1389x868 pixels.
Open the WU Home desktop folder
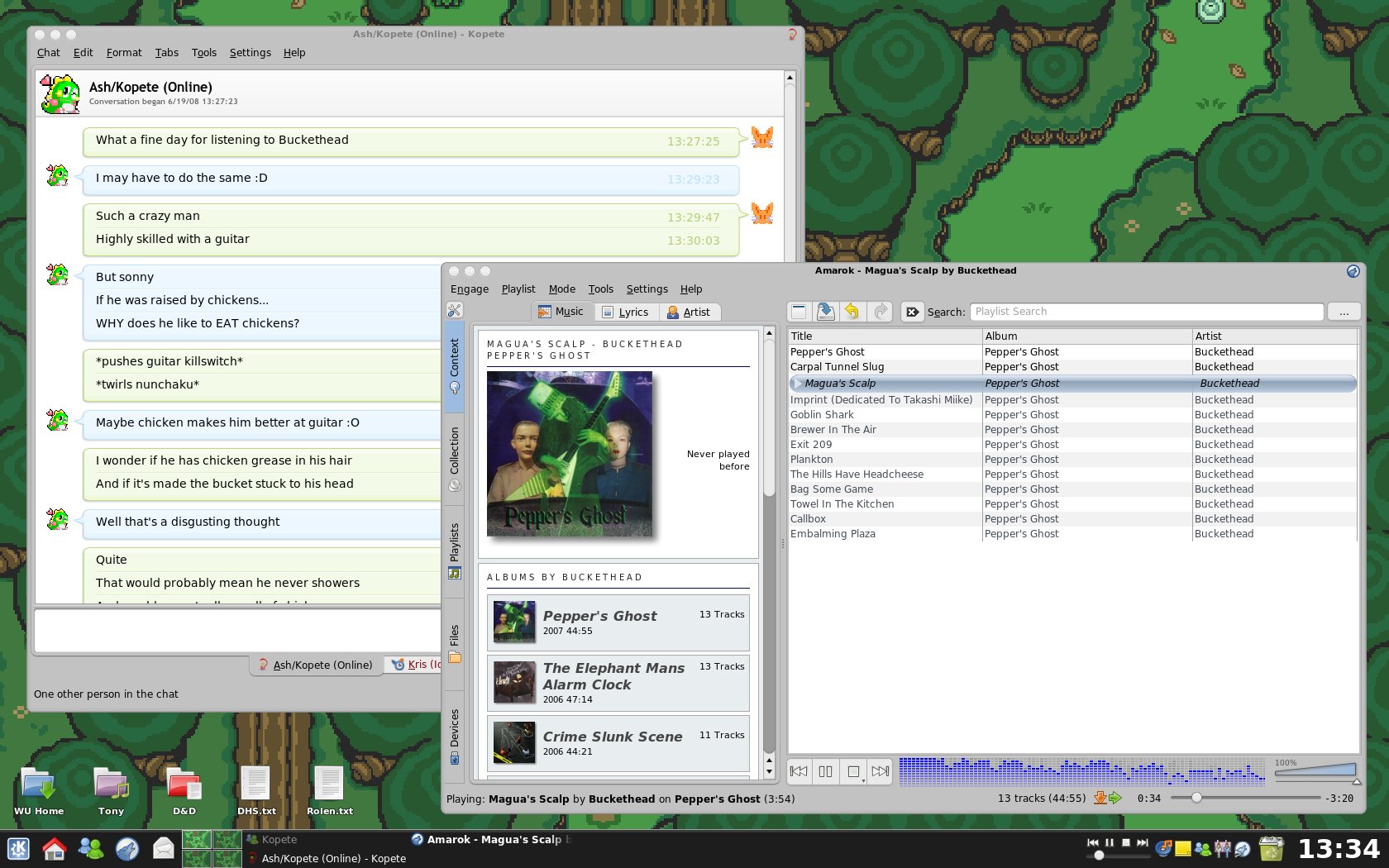click(x=38, y=791)
